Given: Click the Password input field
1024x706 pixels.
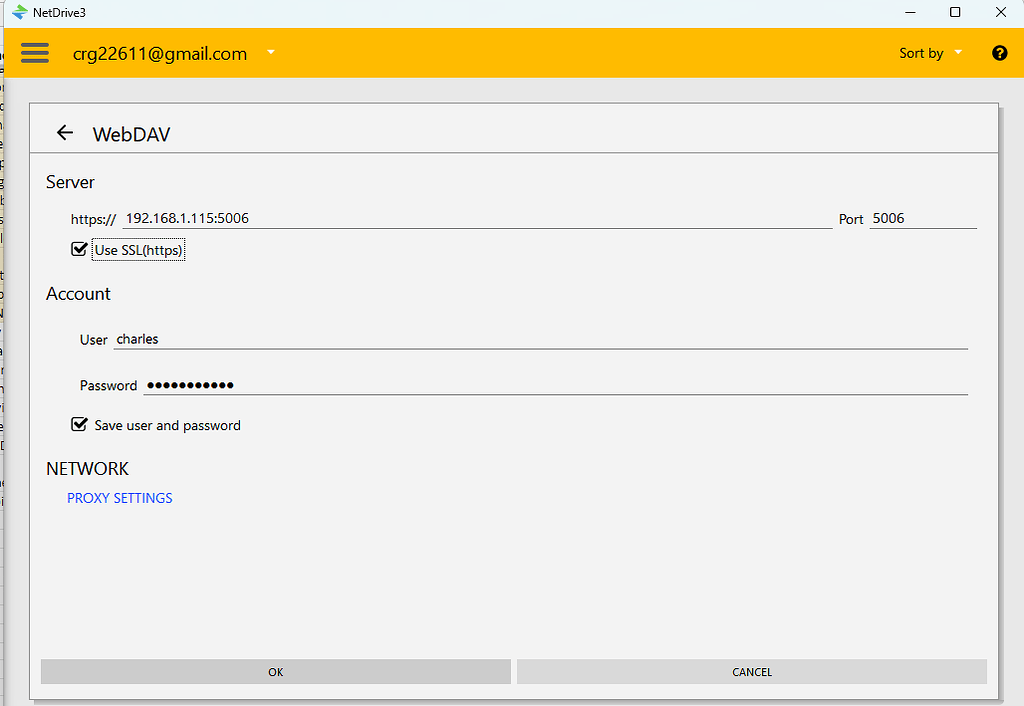Looking at the screenshot, I should click(x=400, y=384).
